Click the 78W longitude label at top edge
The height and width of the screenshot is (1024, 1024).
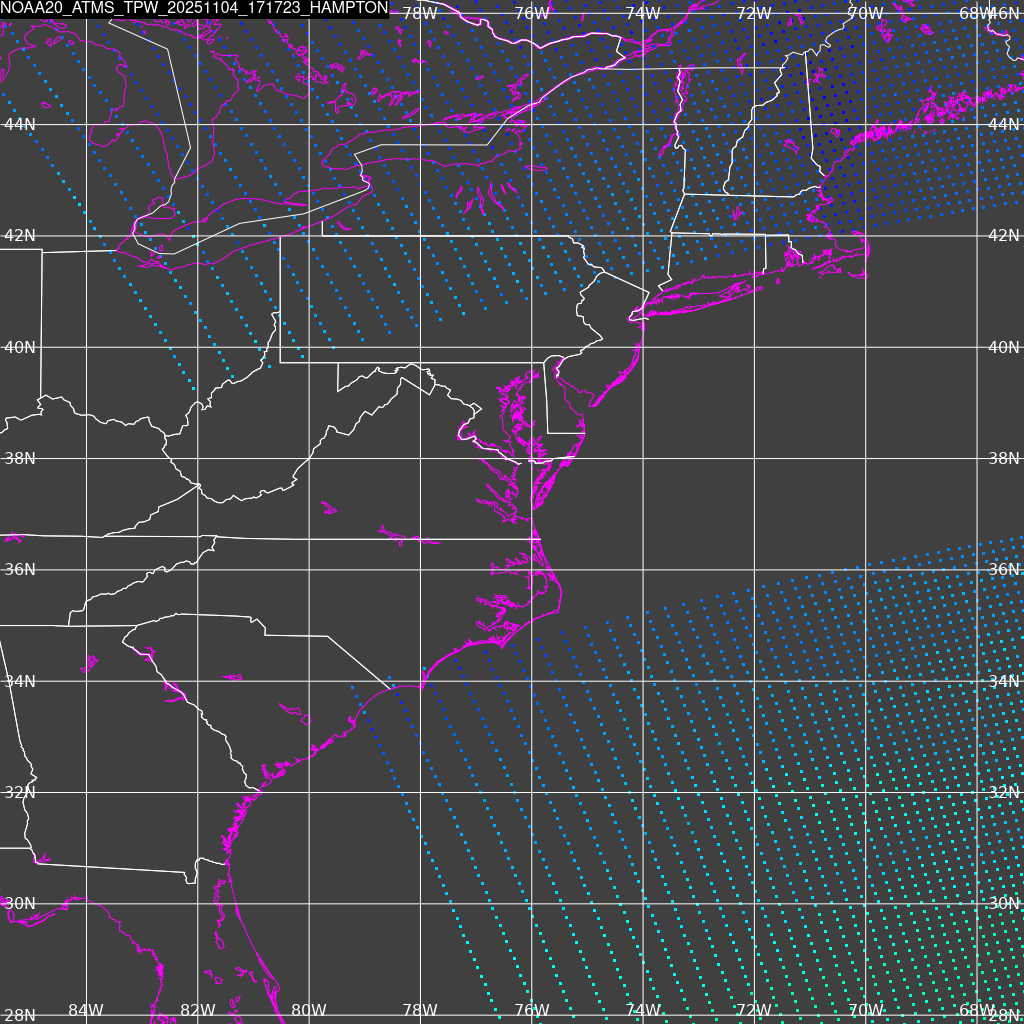(420, 13)
